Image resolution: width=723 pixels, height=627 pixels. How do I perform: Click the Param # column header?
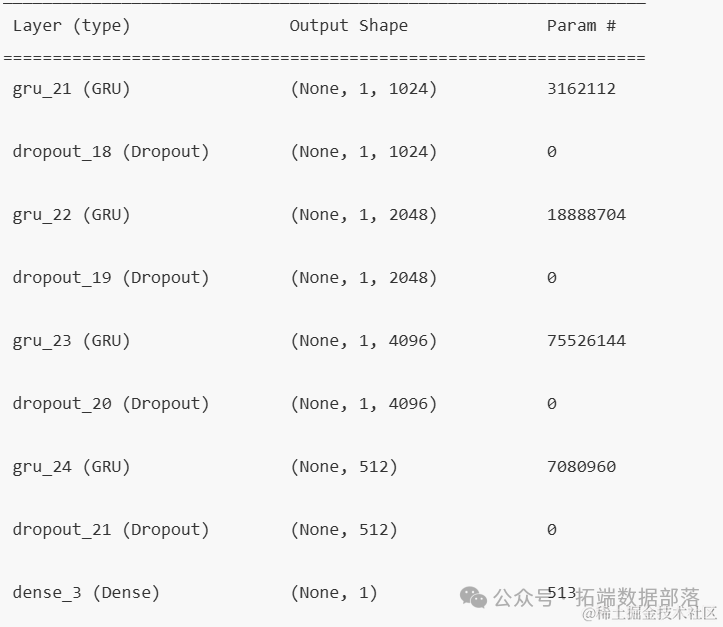click(x=581, y=26)
